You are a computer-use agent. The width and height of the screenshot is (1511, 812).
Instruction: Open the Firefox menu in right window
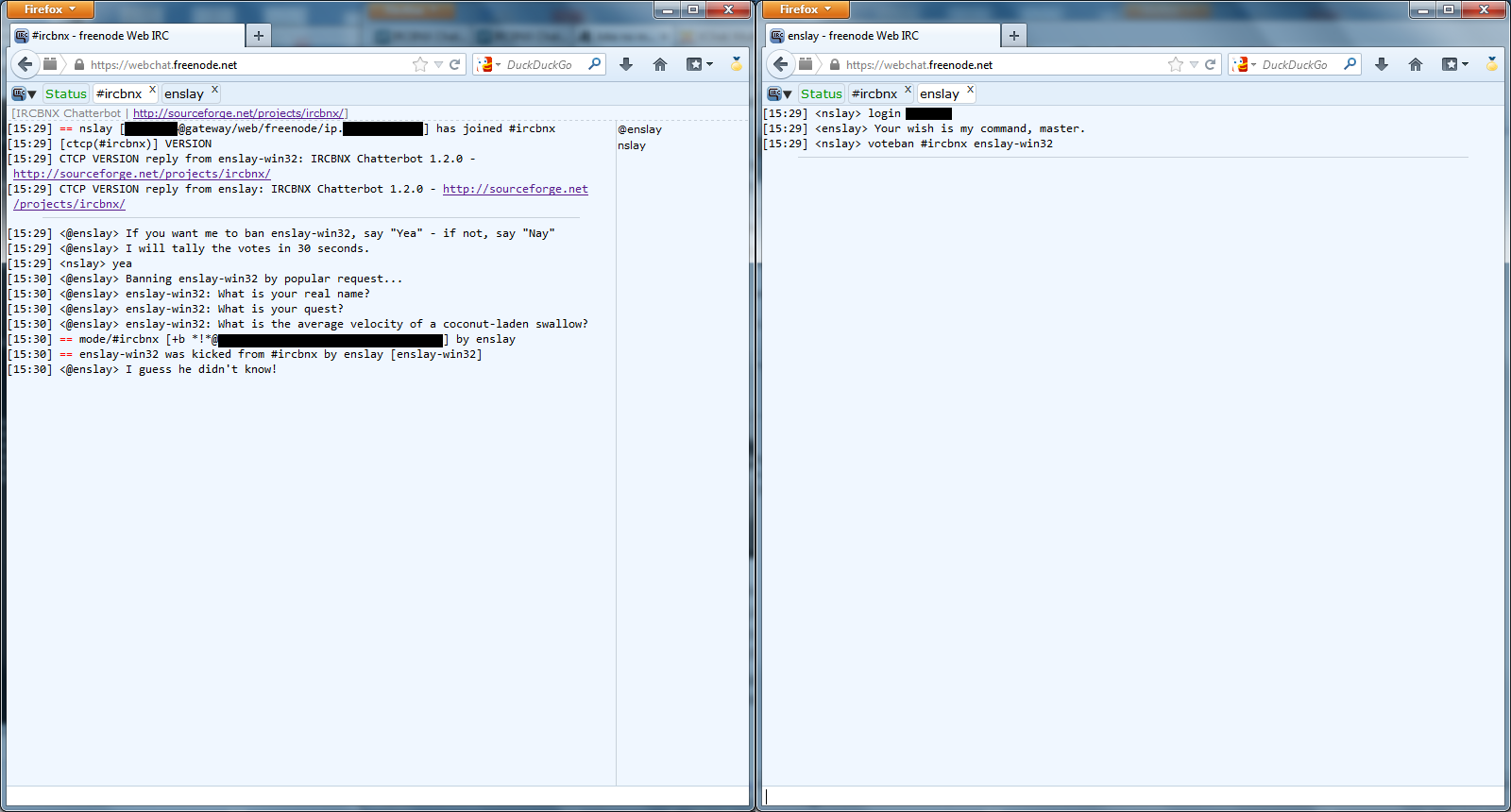pyautogui.click(x=806, y=9)
